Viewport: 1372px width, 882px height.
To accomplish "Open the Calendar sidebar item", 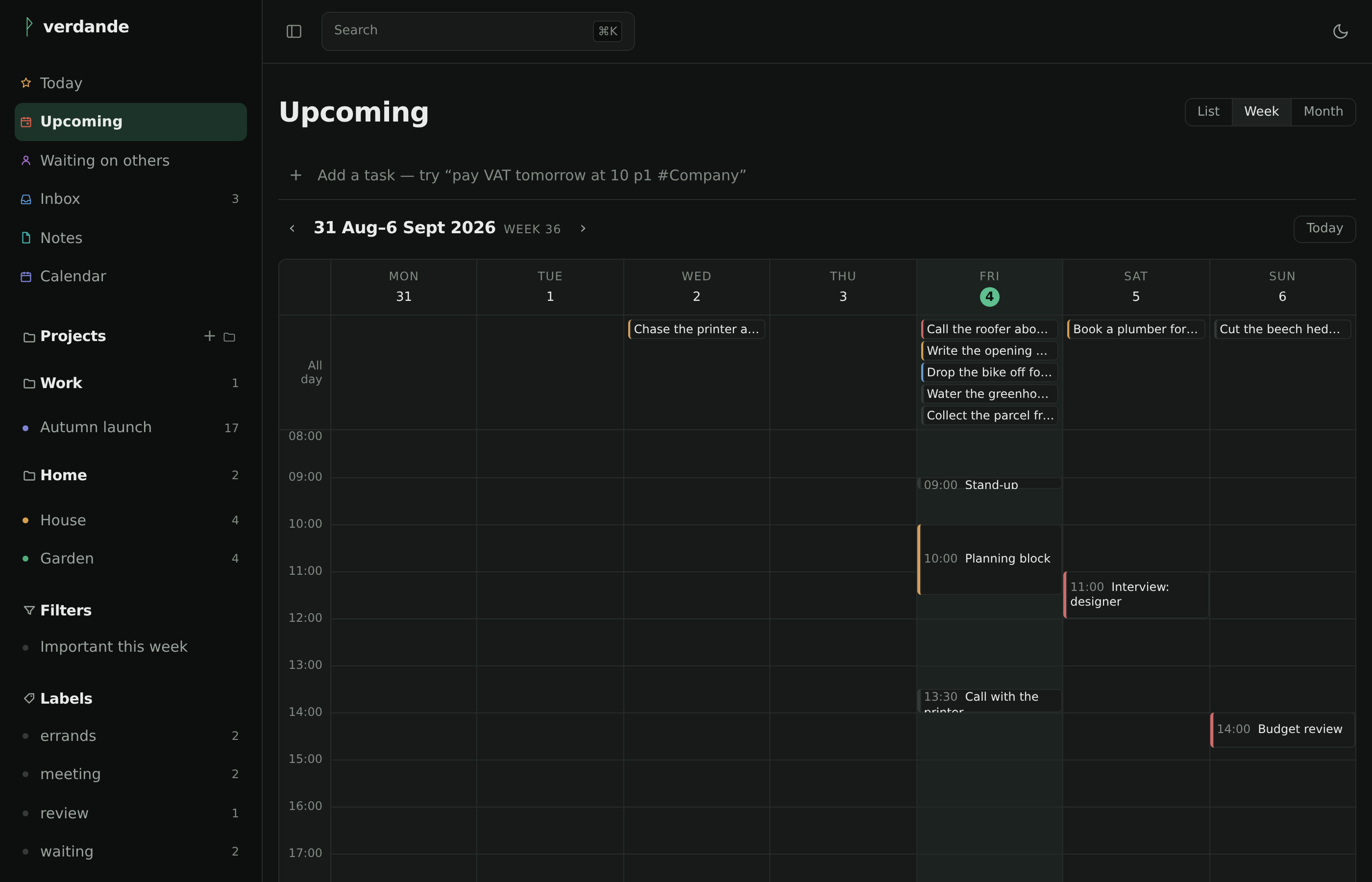I will coord(130,276).
